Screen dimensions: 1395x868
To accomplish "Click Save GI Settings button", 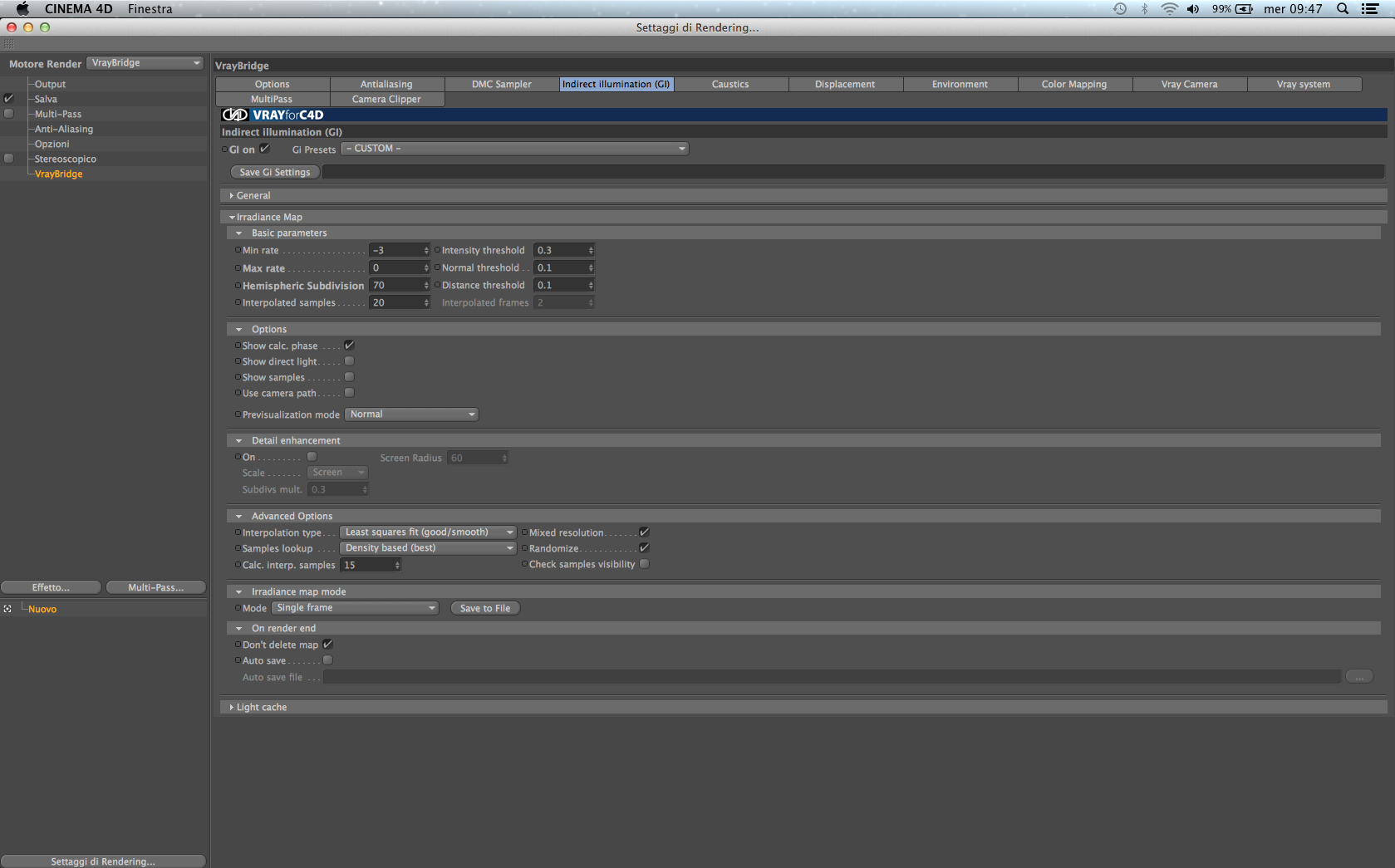I will pos(275,172).
